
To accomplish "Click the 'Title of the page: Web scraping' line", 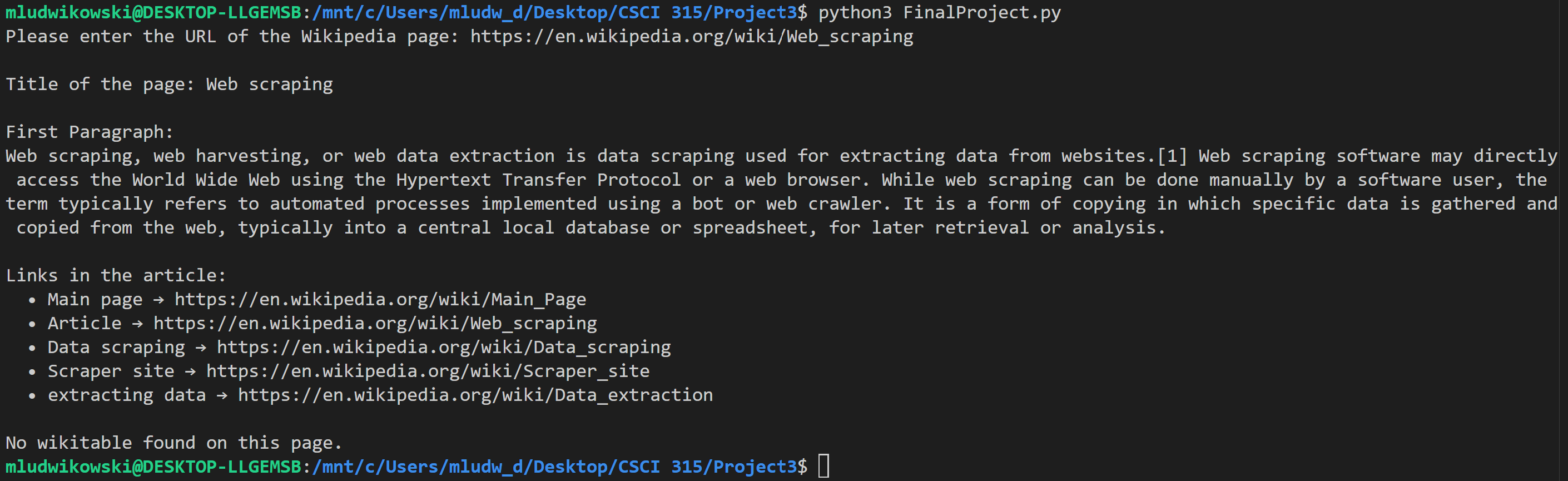I will [169, 84].
